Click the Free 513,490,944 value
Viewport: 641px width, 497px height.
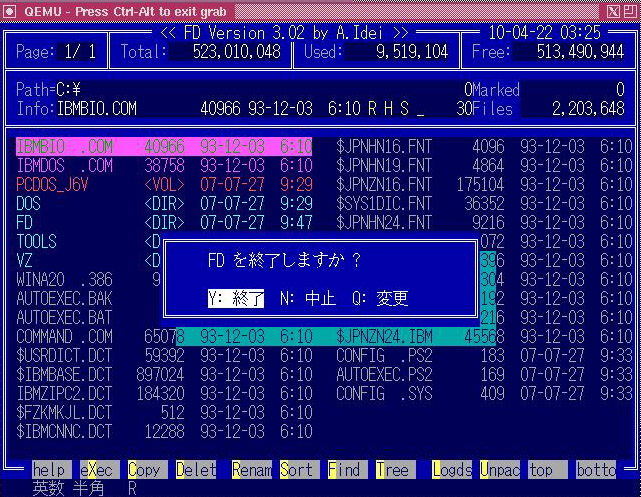pos(580,51)
